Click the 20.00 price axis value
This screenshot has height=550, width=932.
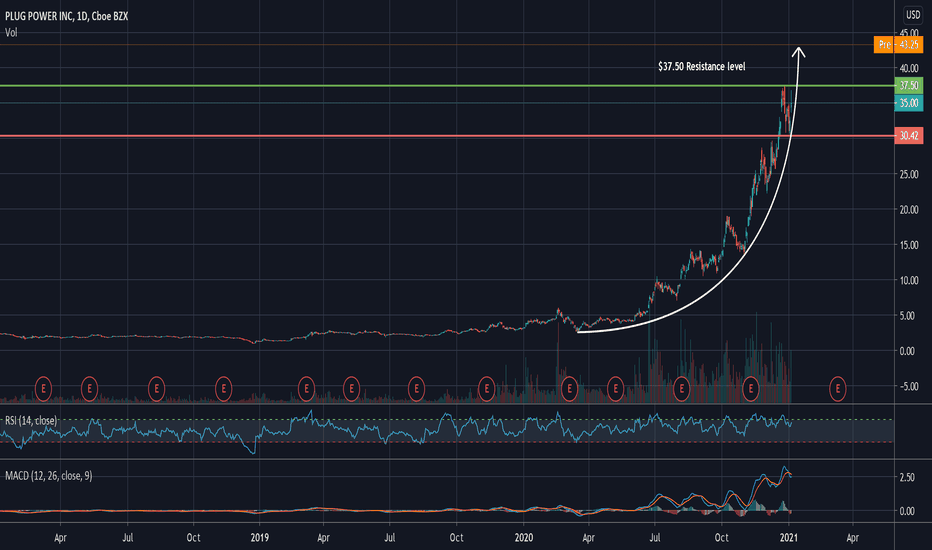pos(908,209)
